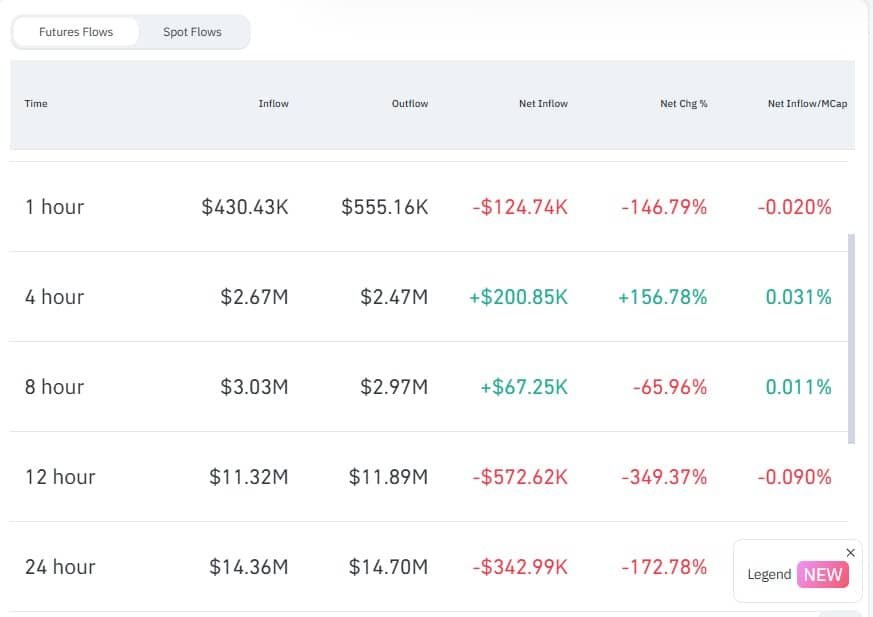Sort by the Outflow column header
This screenshot has width=873, height=617.
pyautogui.click(x=409, y=104)
